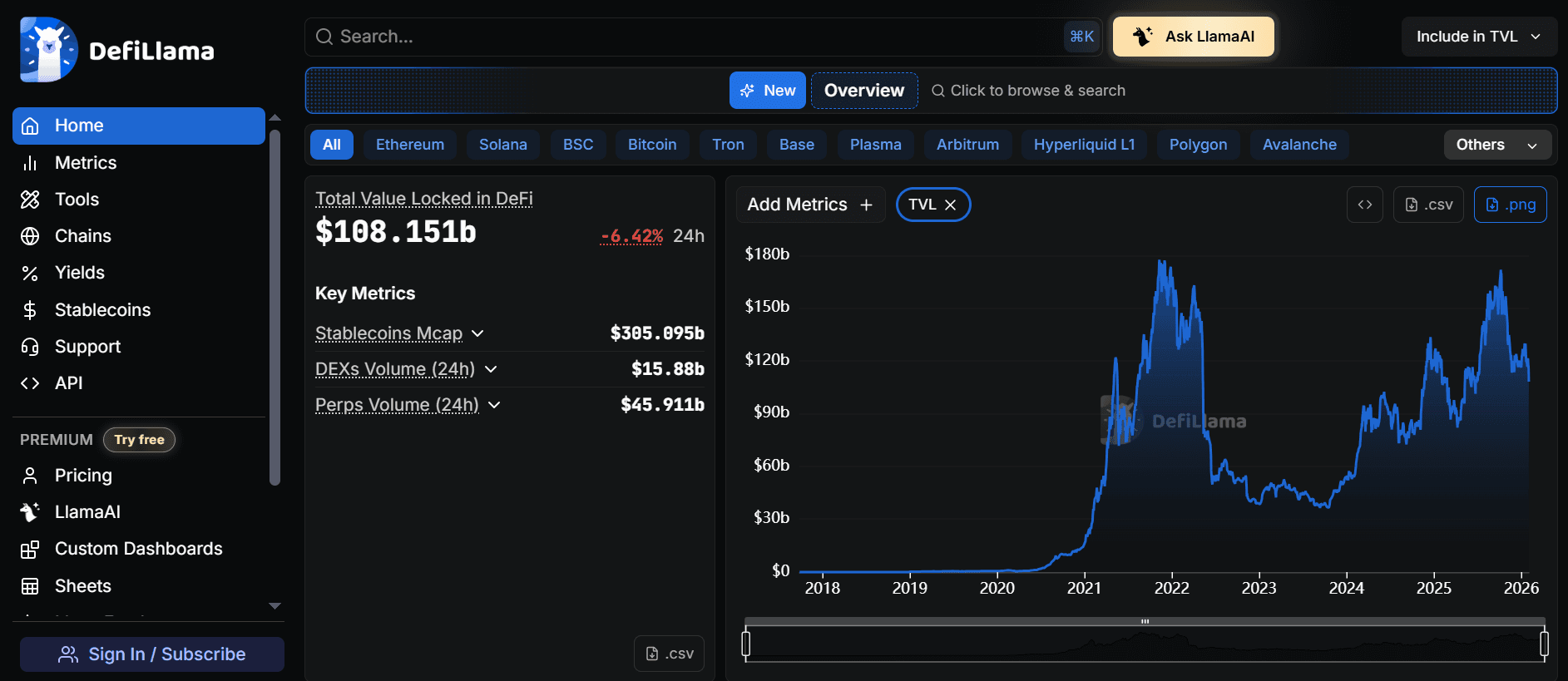The height and width of the screenshot is (681, 1568).
Task: Click the right handle of chart range slider
Action: tap(1544, 644)
